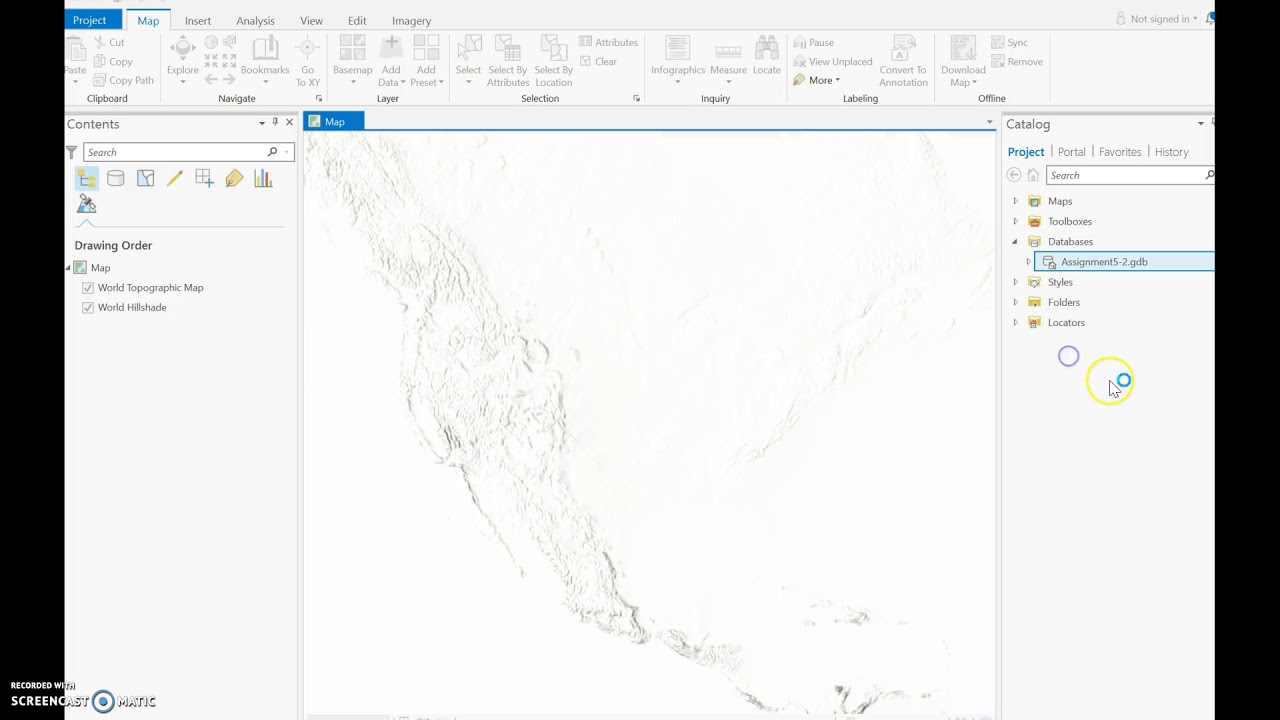Open the Locate binoculars tool
The width and height of the screenshot is (1280, 720).
[x=767, y=57]
